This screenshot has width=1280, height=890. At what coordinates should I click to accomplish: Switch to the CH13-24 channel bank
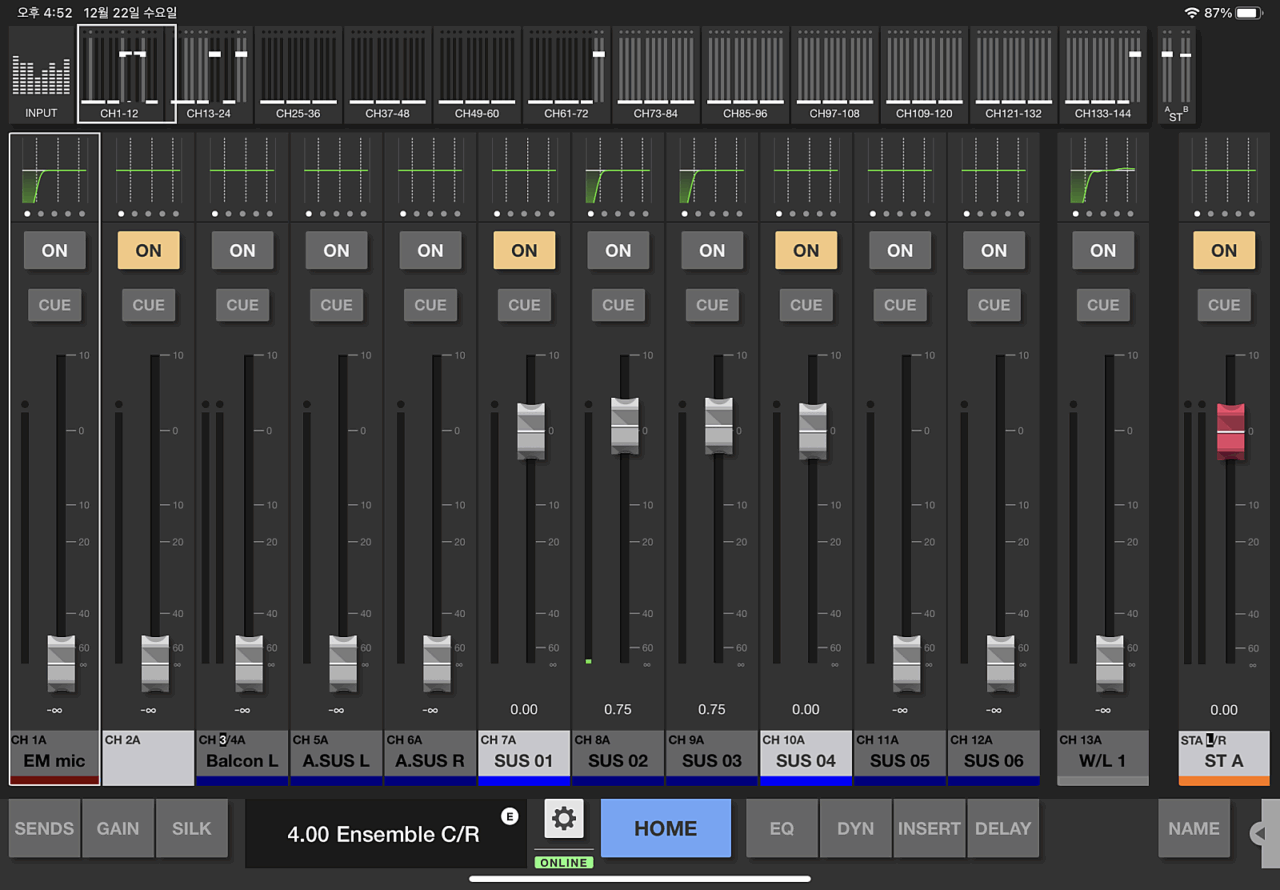click(209, 75)
